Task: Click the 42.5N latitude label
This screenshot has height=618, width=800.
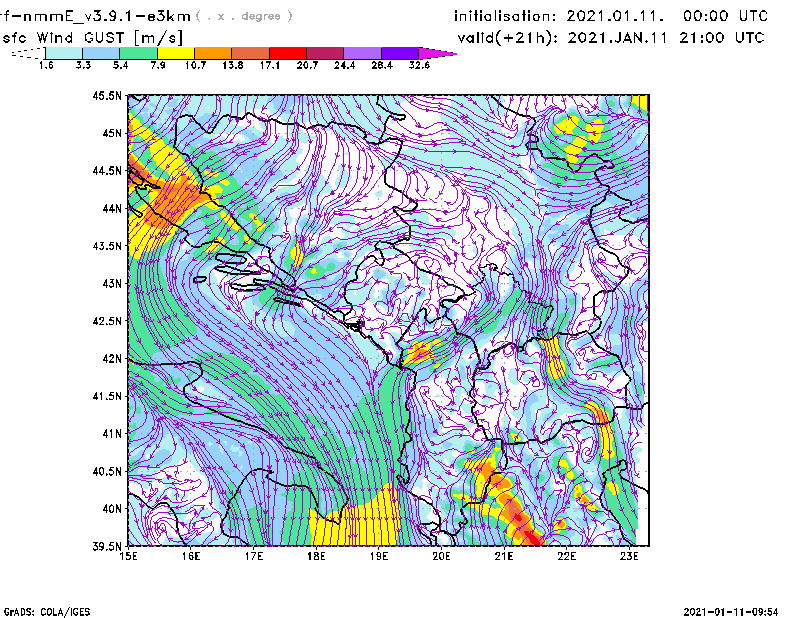Action: pyautogui.click(x=107, y=321)
